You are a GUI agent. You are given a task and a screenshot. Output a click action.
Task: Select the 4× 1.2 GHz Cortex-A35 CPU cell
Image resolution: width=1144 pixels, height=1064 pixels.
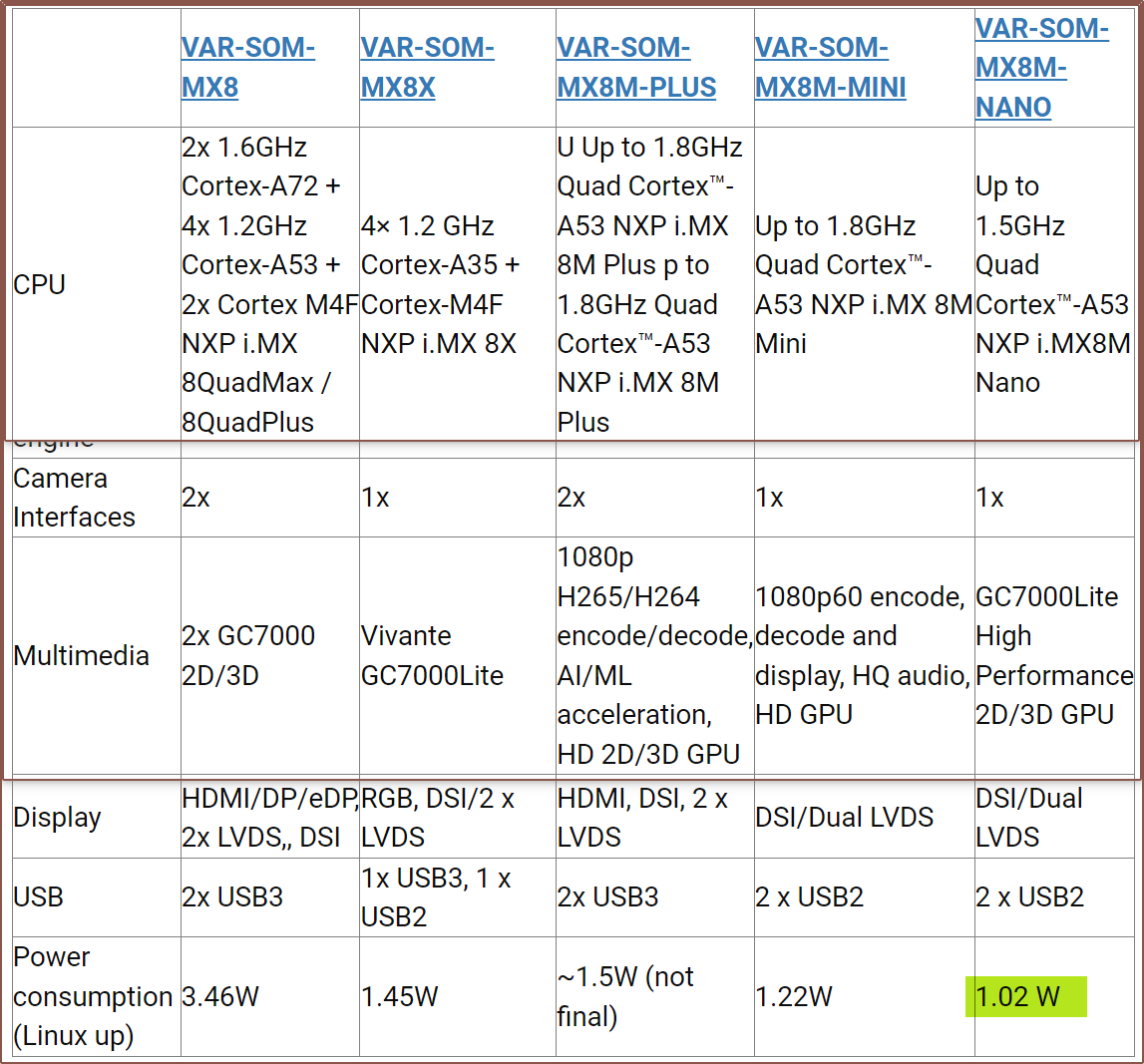click(440, 284)
